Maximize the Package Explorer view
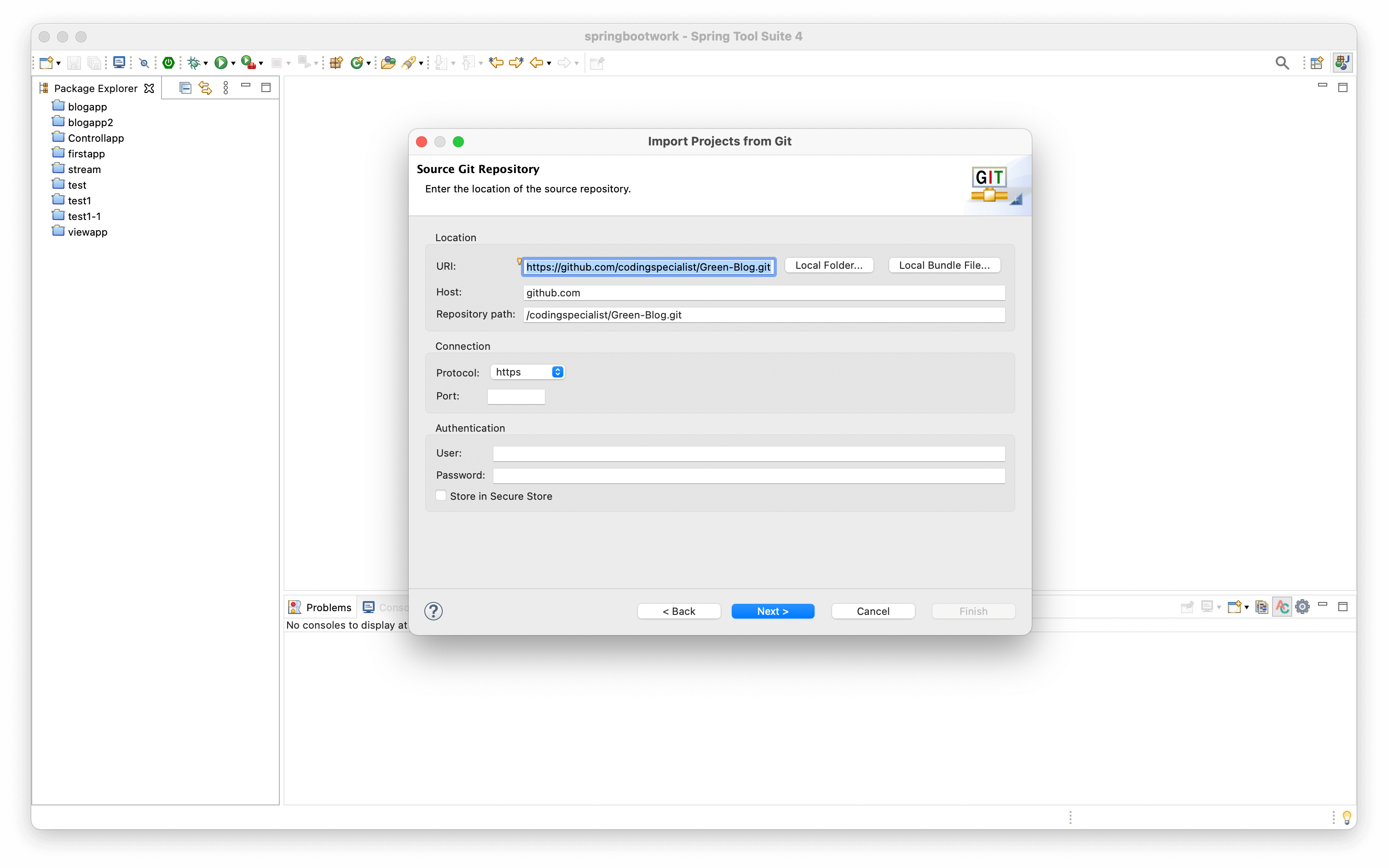Image resolution: width=1388 pixels, height=868 pixels. pyautogui.click(x=266, y=87)
